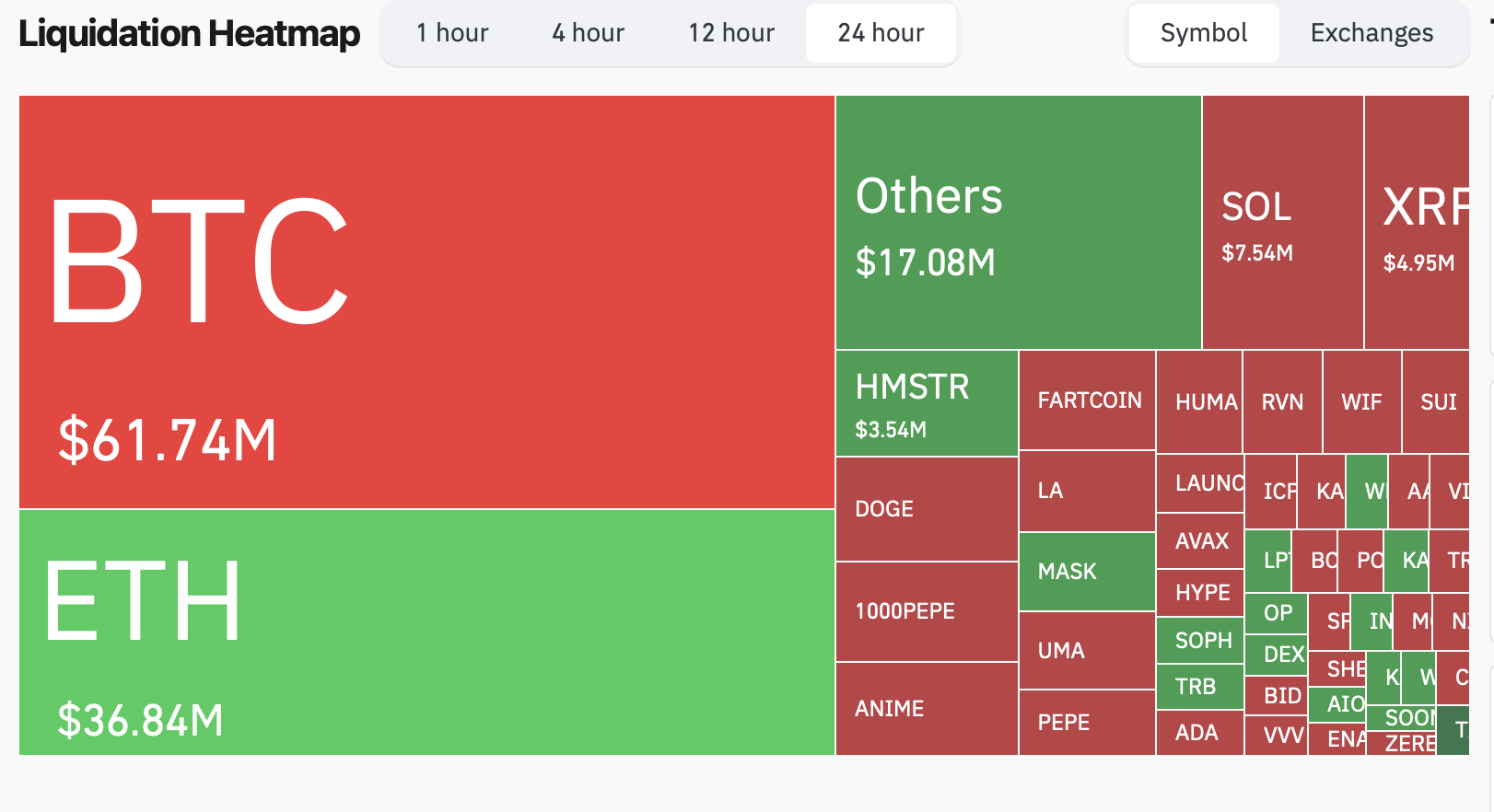The image size is (1494, 812).
Task: Select the 24 hour timeframe tab
Action: pyautogui.click(x=881, y=33)
